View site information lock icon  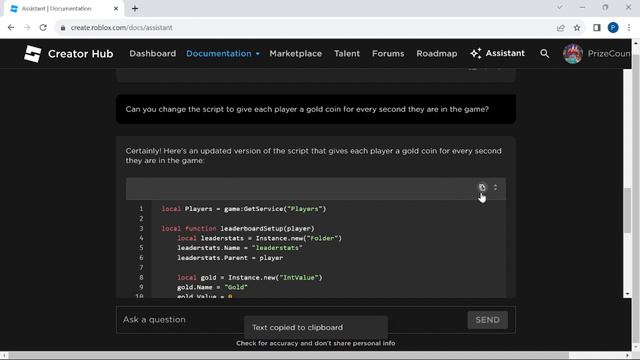(62, 28)
